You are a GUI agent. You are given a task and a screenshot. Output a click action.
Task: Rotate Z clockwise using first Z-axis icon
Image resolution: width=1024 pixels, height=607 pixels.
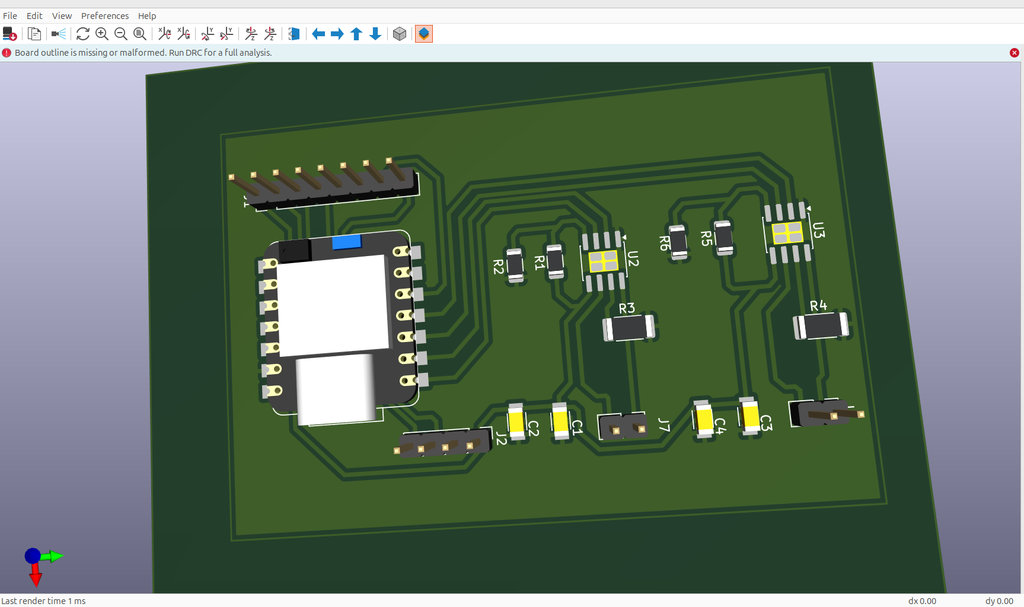coord(251,33)
